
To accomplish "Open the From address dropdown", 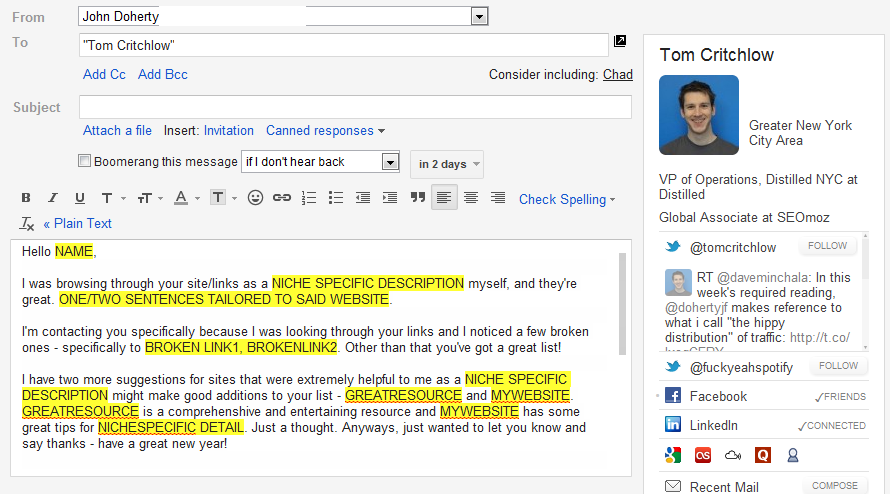I will pos(479,17).
